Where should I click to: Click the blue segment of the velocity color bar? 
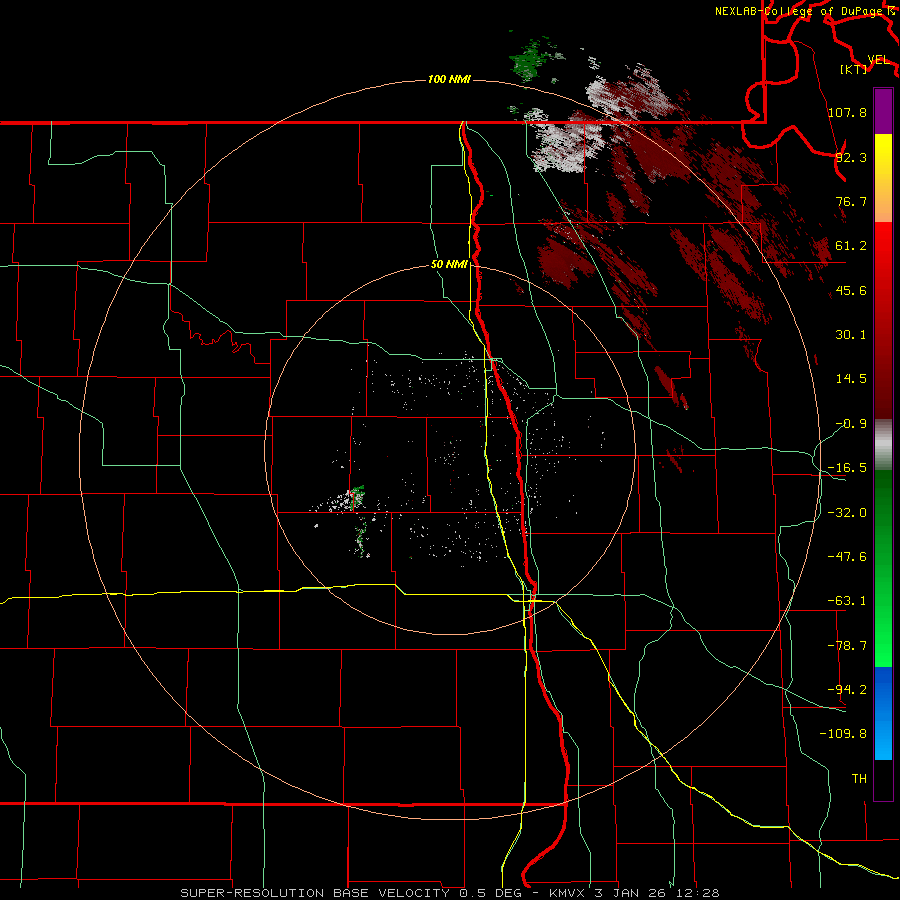[x=883, y=713]
